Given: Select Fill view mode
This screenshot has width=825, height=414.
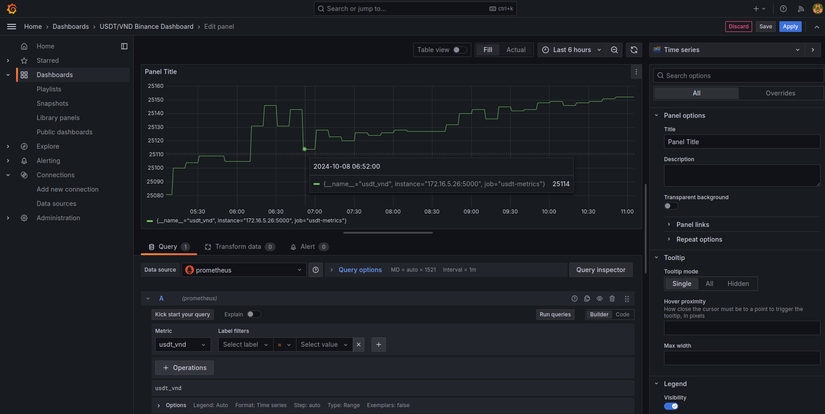Looking at the screenshot, I should point(488,50).
